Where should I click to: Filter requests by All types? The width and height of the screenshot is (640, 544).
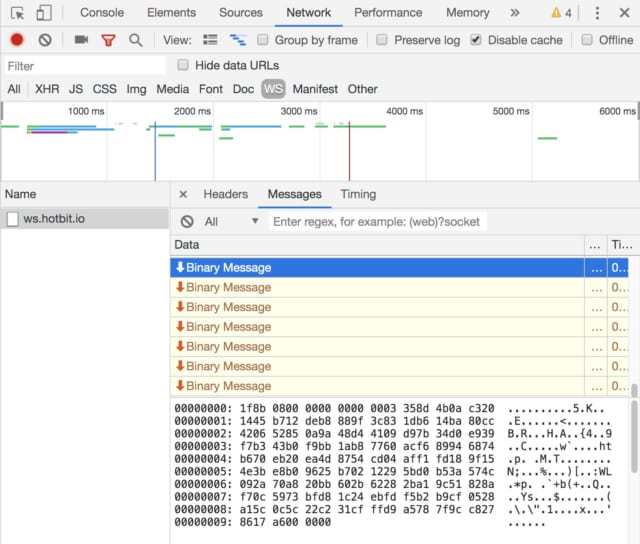tap(14, 89)
